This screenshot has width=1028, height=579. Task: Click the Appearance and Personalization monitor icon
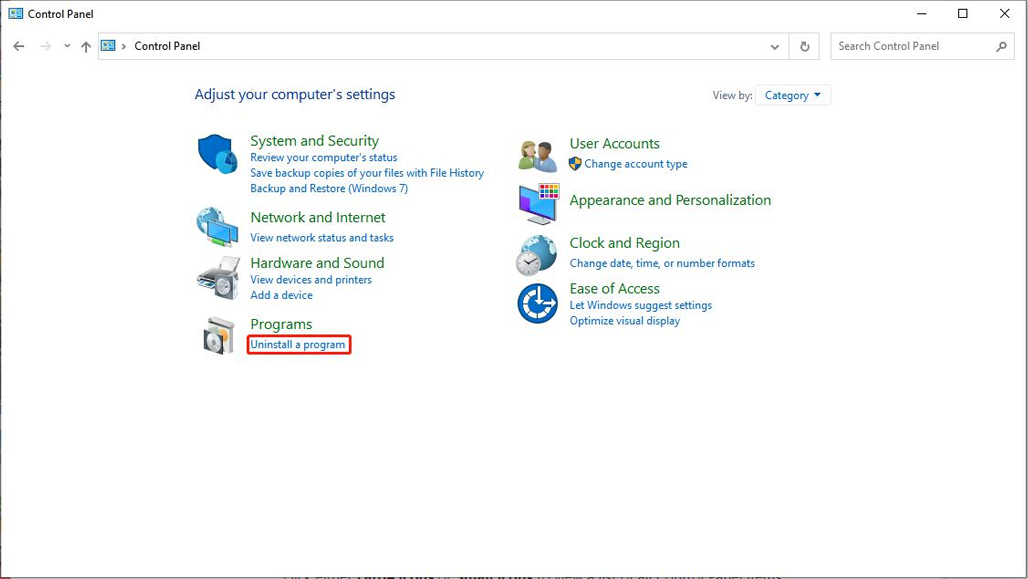pyautogui.click(x=537, y=204)
